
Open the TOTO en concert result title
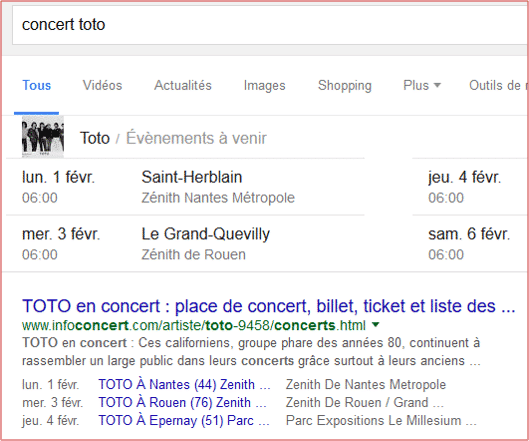pyautogui.click(x=269, y=306)
